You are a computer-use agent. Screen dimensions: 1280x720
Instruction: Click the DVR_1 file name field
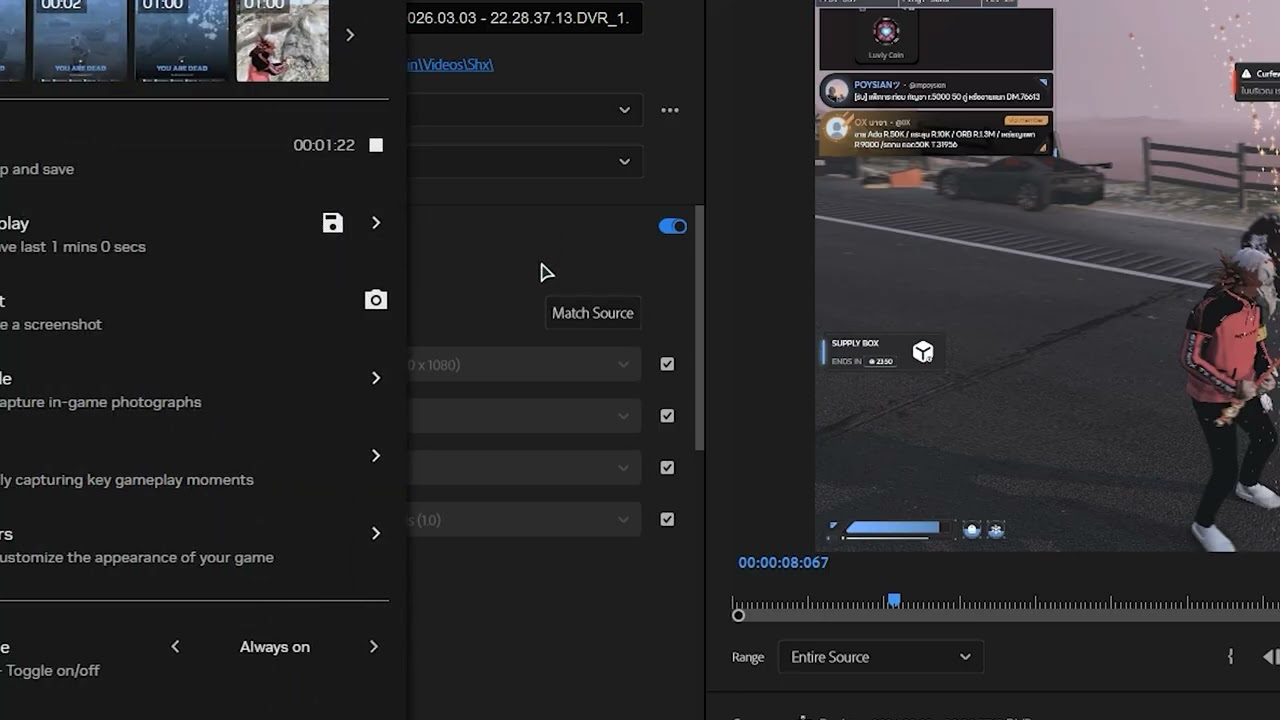(524, 18)
